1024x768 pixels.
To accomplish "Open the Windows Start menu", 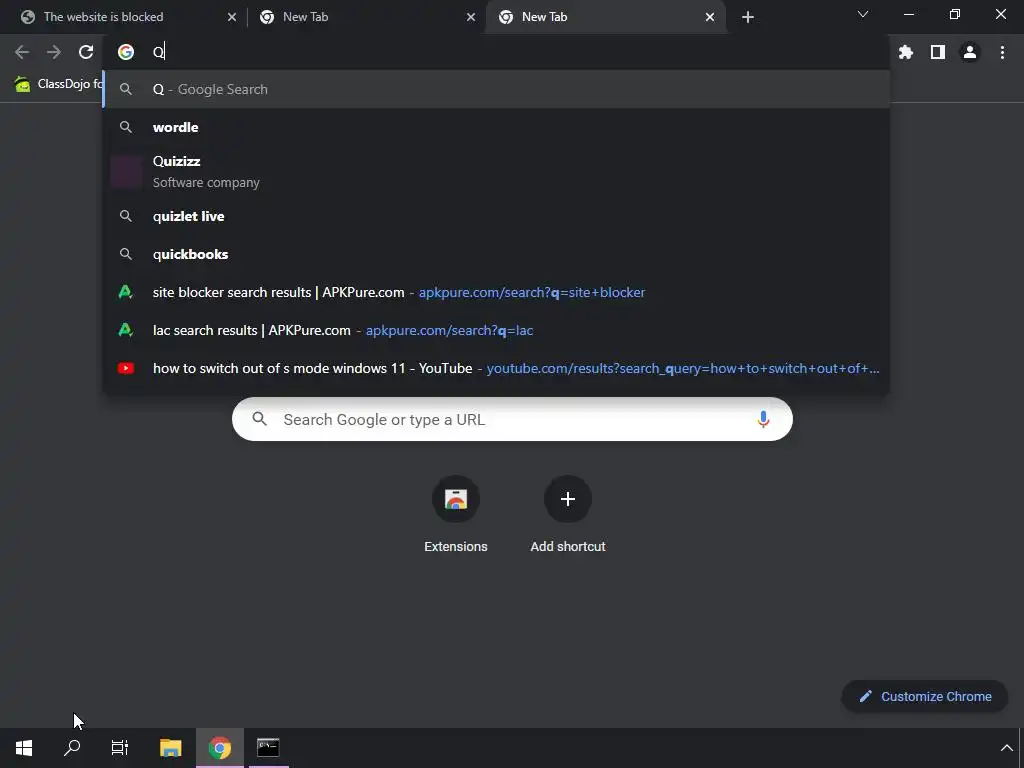I will coord(24,748).
